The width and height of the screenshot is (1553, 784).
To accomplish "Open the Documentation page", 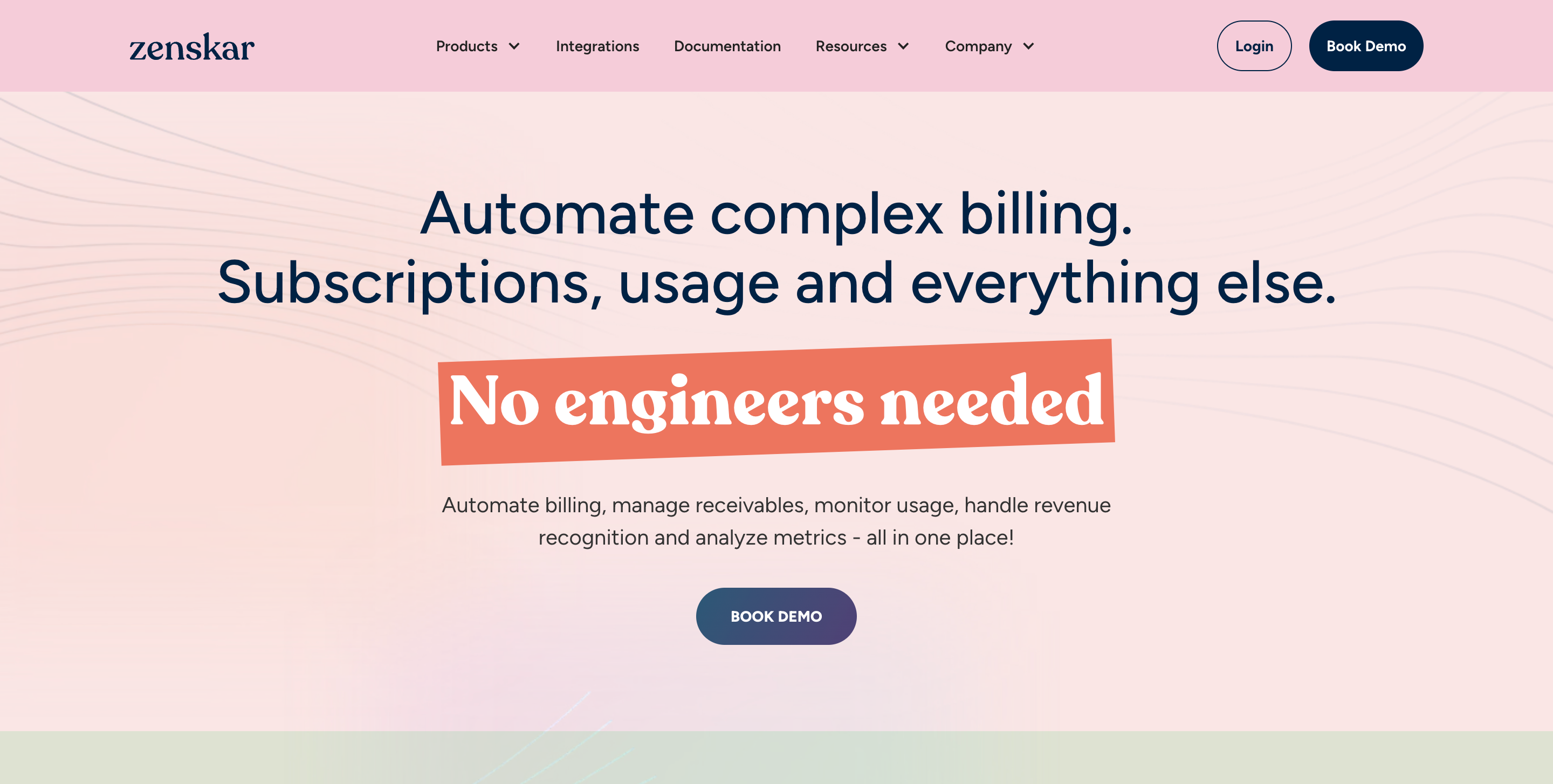I will [728, 45].
